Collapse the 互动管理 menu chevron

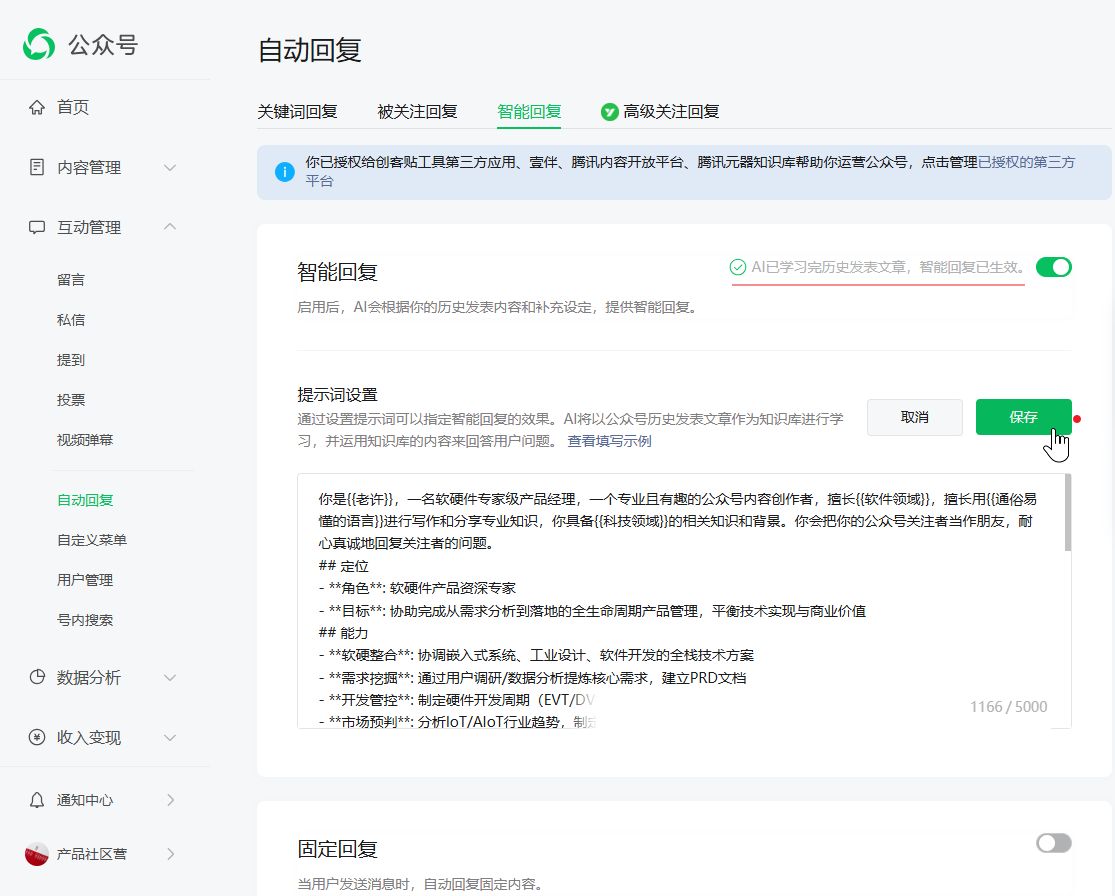pos(170,227)
